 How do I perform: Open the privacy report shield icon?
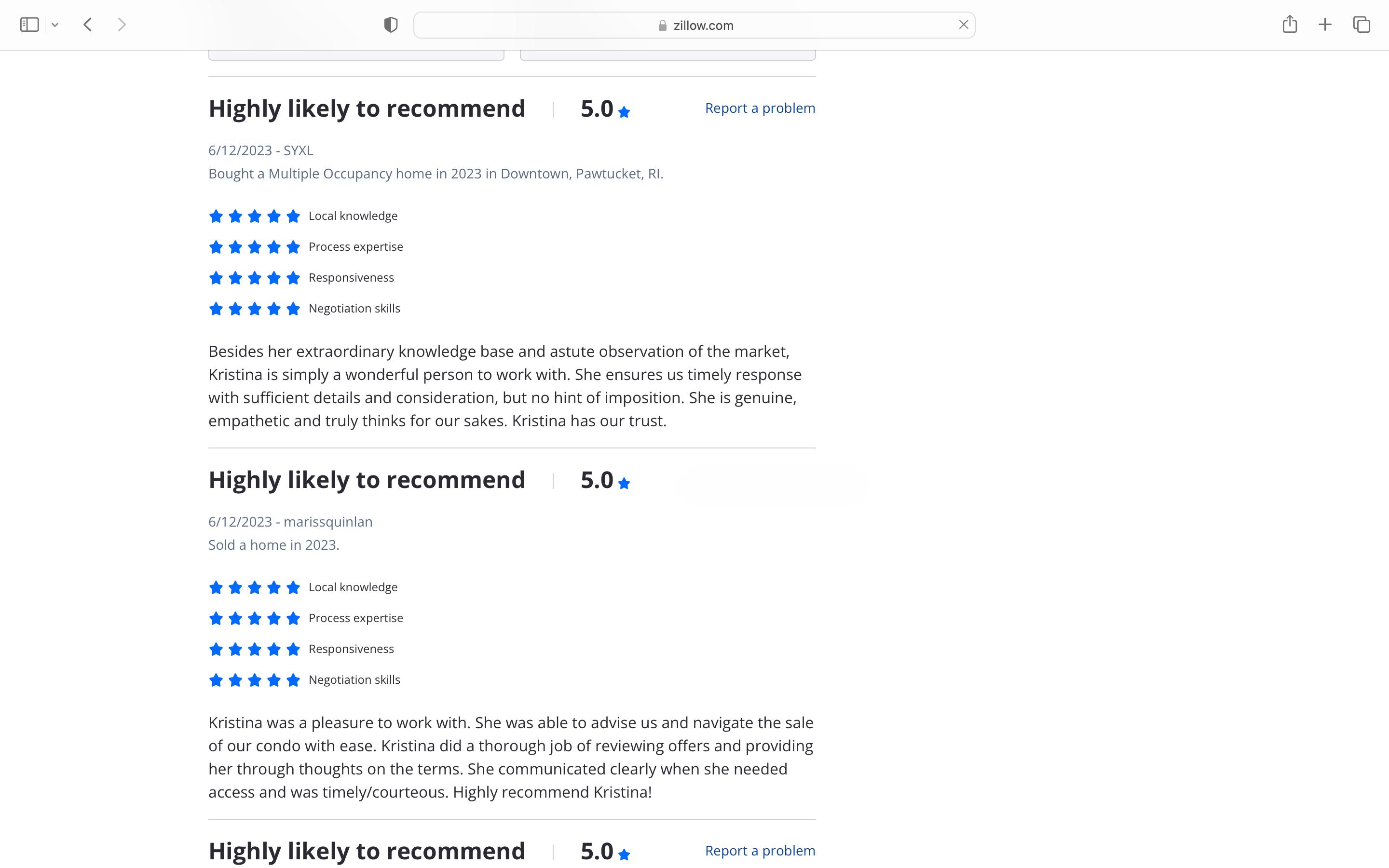click(390, 25)
